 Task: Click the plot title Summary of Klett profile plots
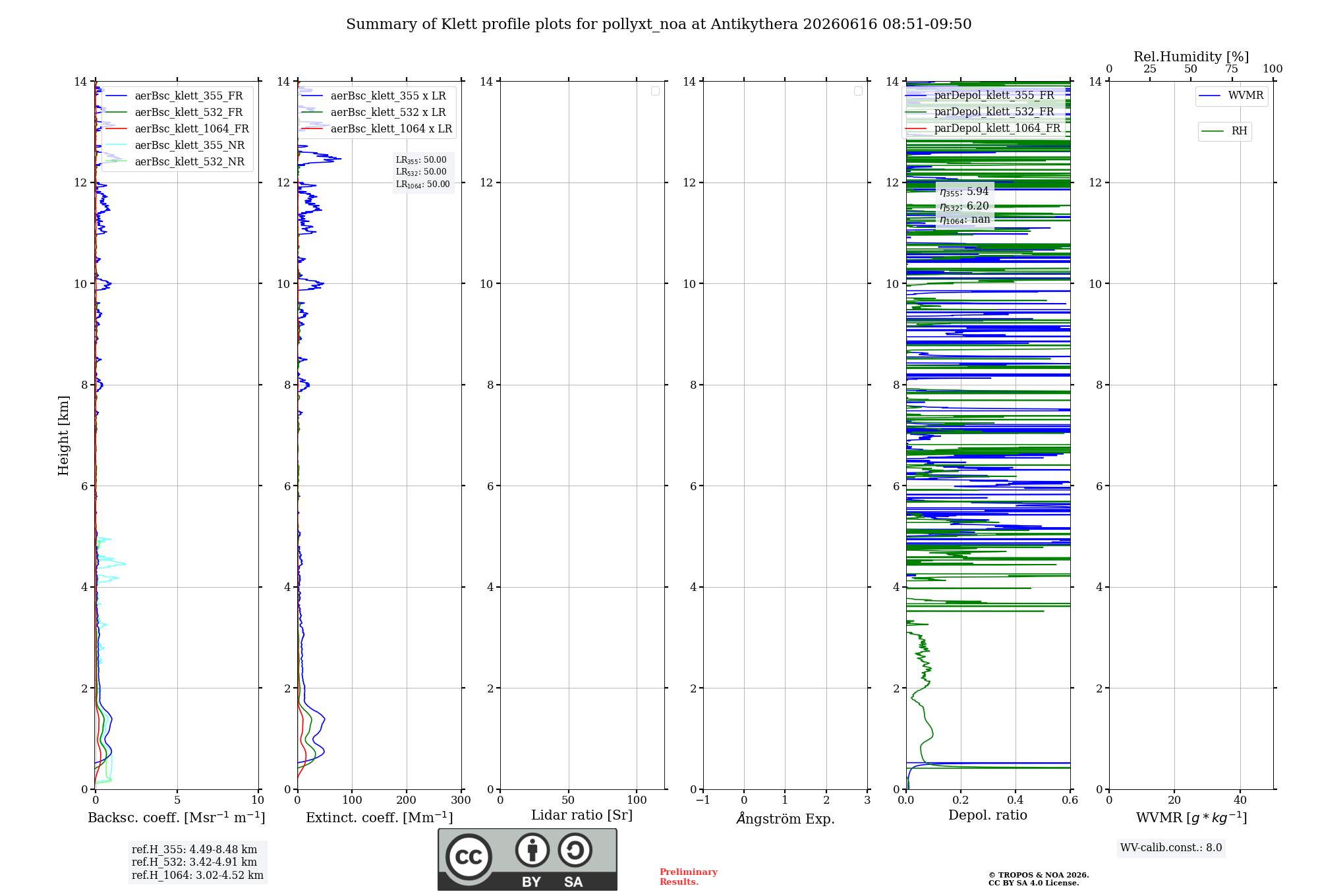[659, 24]
